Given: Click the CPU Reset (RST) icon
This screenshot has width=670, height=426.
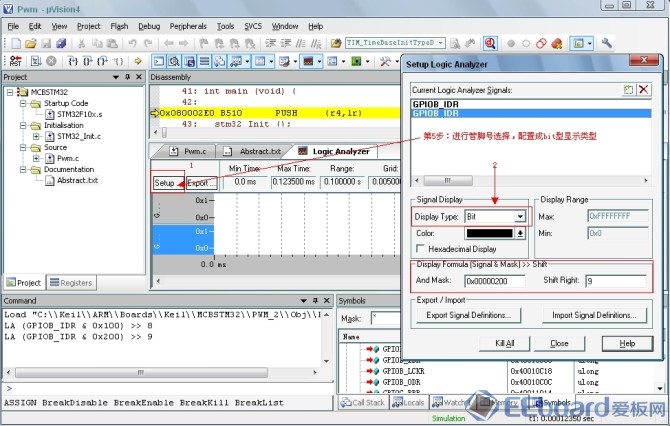Looking at the screenshot, I should 14,62.
